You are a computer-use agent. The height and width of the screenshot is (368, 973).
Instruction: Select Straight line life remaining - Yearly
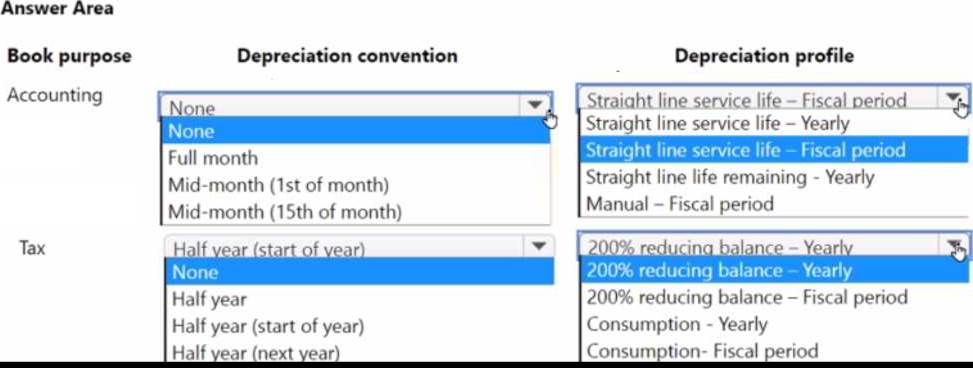coord(774,177)
